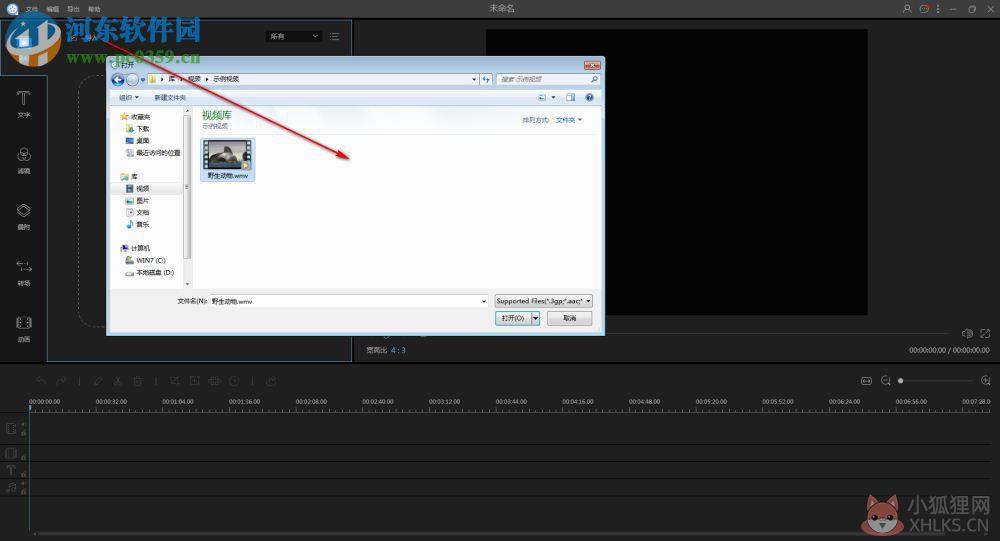Open the 动画 animation panel

24,329
